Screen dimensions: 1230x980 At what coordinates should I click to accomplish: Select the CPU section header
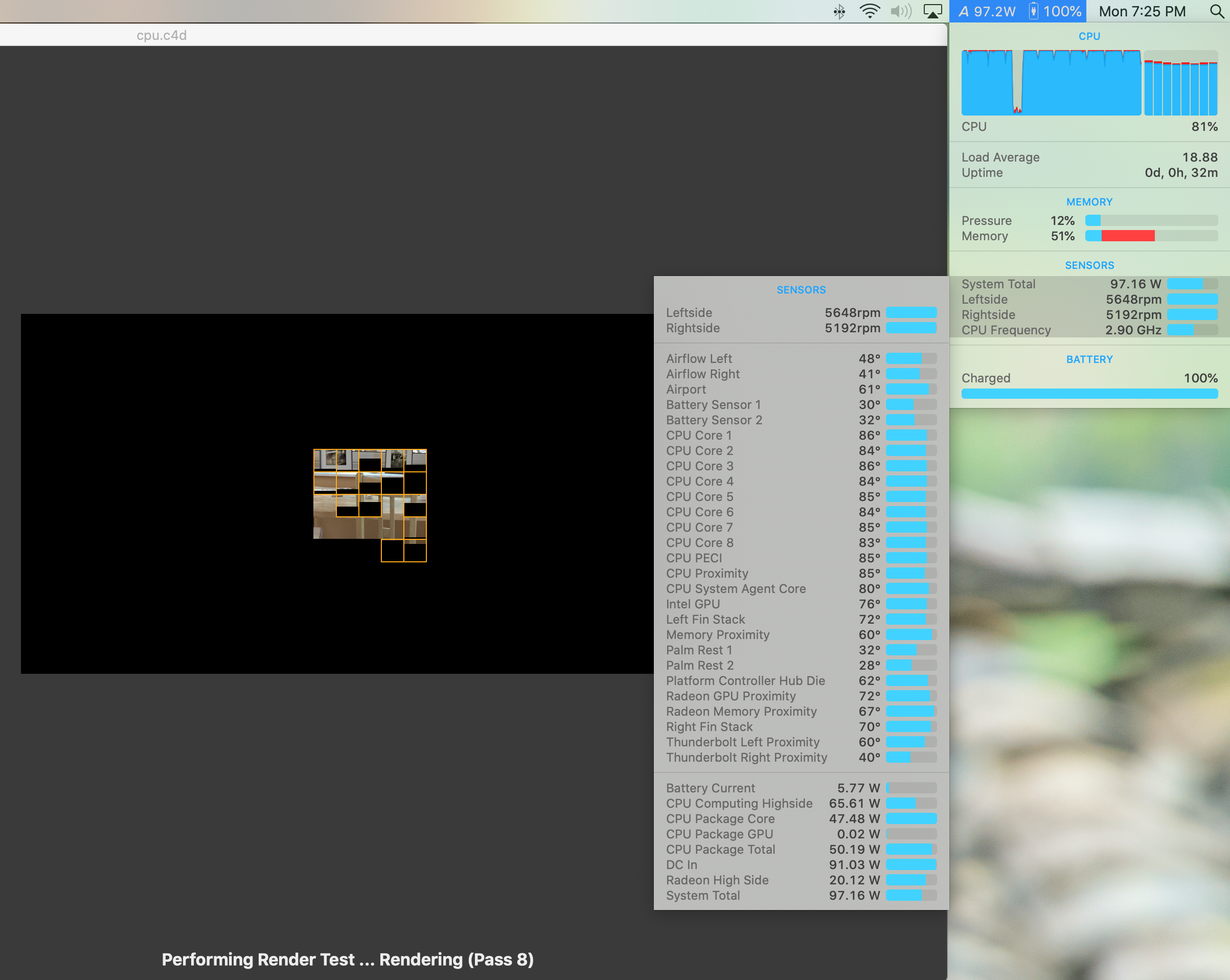pyautogui.click(x=1088, y=36)
